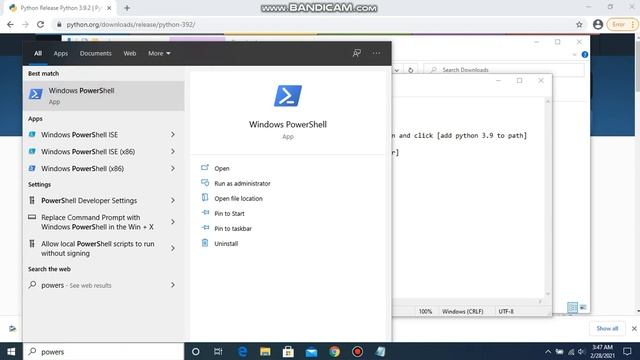Choose Run as administrator
This screenshot has width=640, height=360.
[242, 184]
